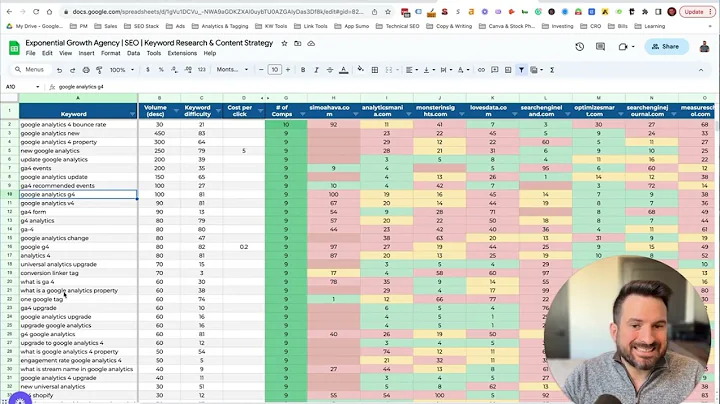Increase font size with plus button
The height and width of the screenshot is (404, 720).
coord(288,70)
